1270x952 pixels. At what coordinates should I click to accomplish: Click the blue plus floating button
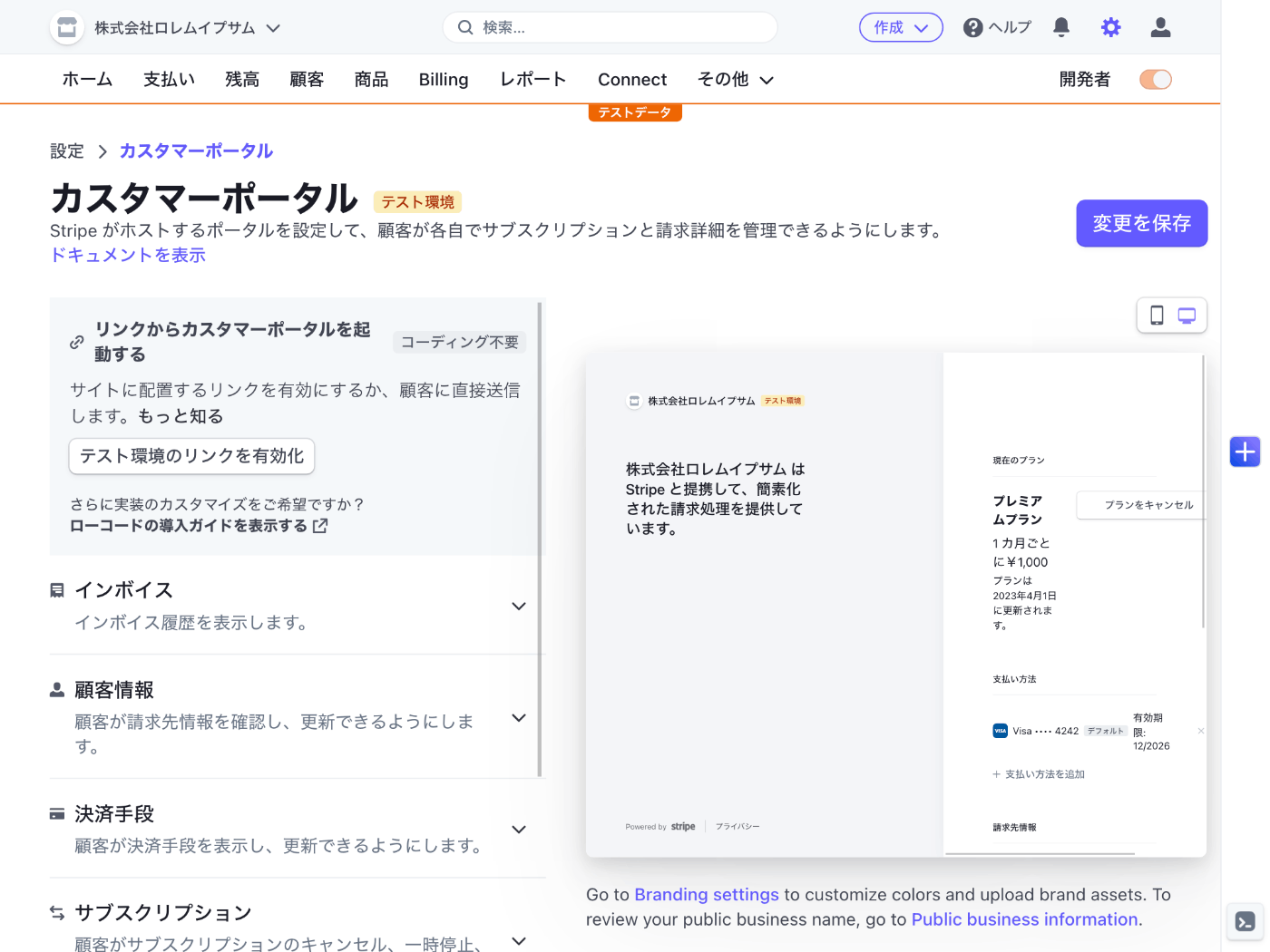(1246, 452)
